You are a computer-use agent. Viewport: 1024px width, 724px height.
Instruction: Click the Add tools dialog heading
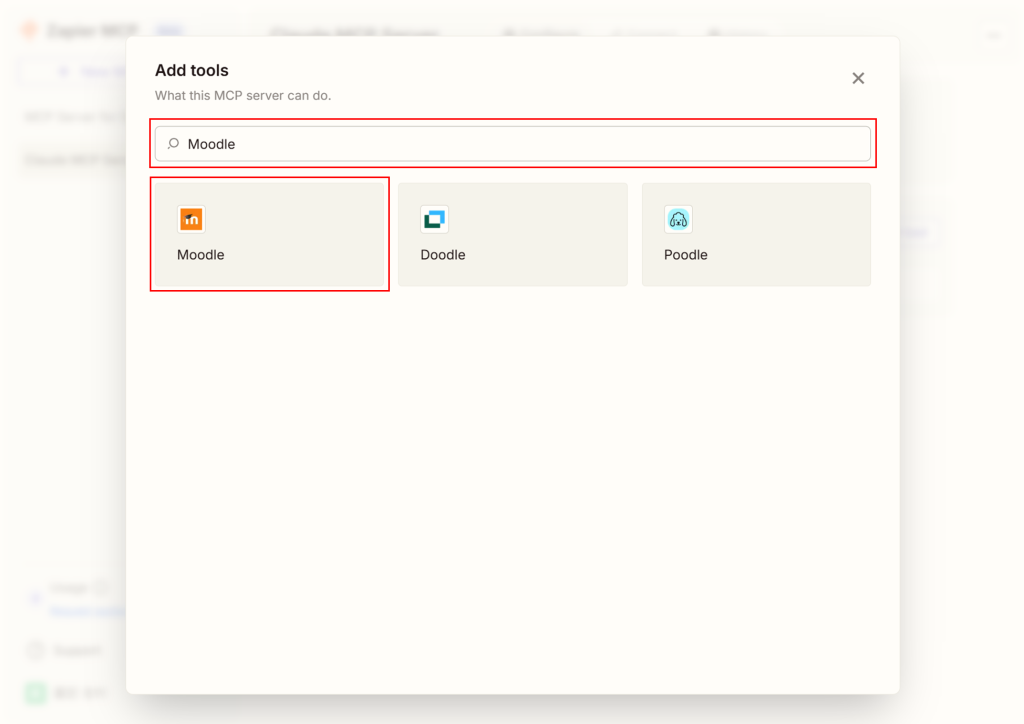[192, 70]
